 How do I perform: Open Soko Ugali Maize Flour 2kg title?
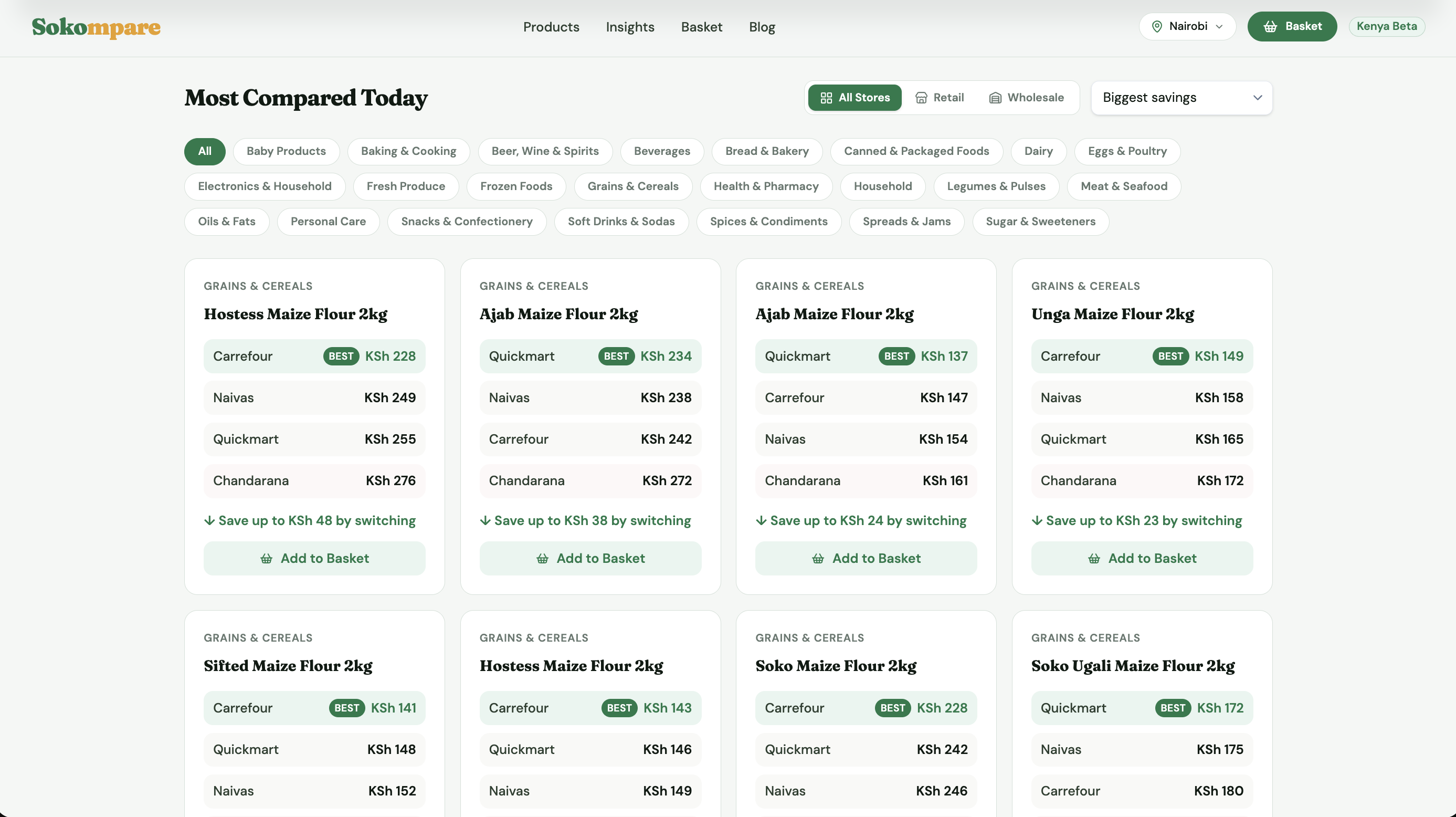tap(1133, 666)
